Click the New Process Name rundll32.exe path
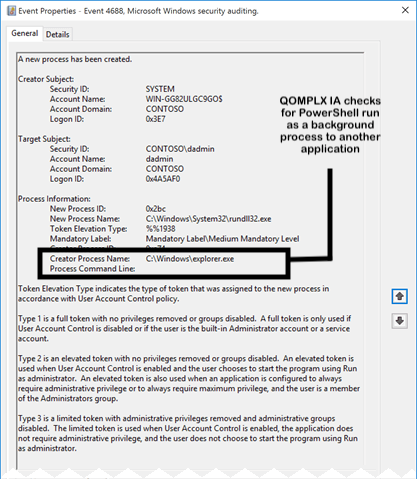 click(x=208, y=219)
